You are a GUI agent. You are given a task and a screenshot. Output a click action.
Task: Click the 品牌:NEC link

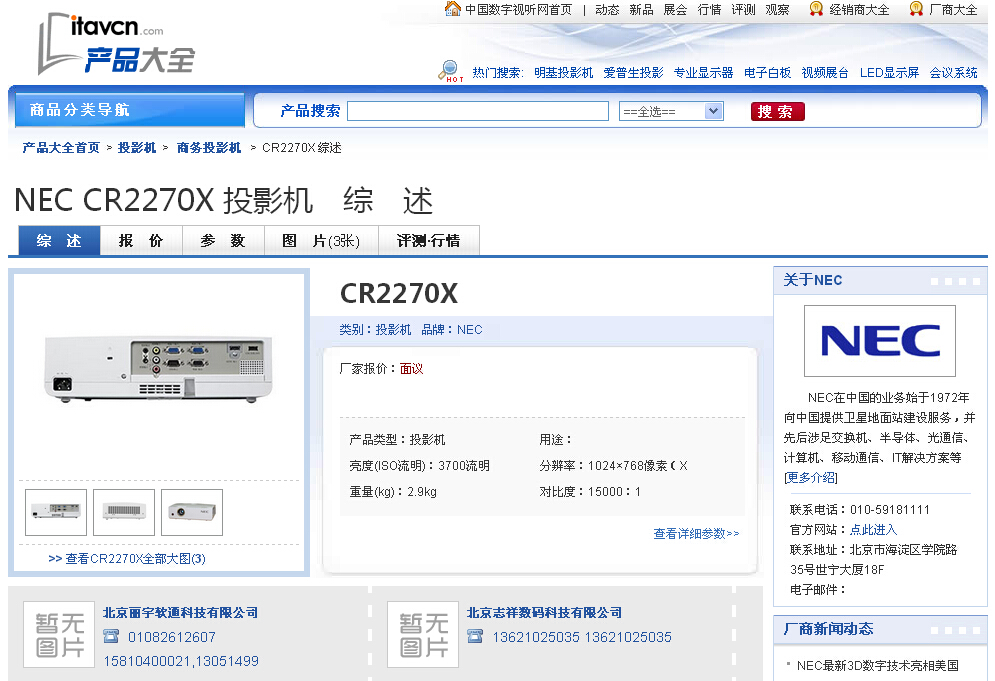point(452,329)
